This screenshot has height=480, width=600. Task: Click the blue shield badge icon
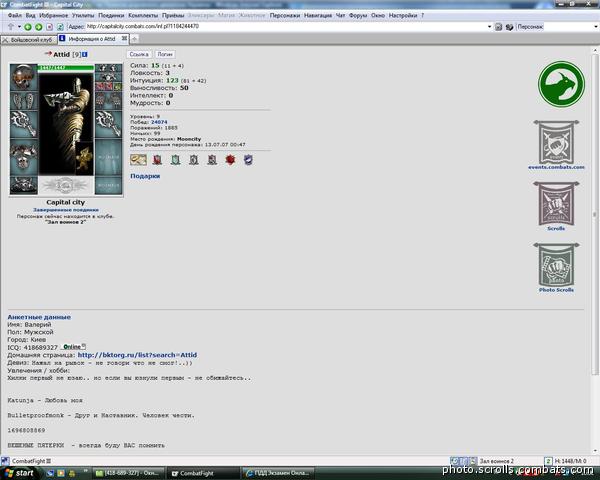pyautogui.click(x=248, y=160)
